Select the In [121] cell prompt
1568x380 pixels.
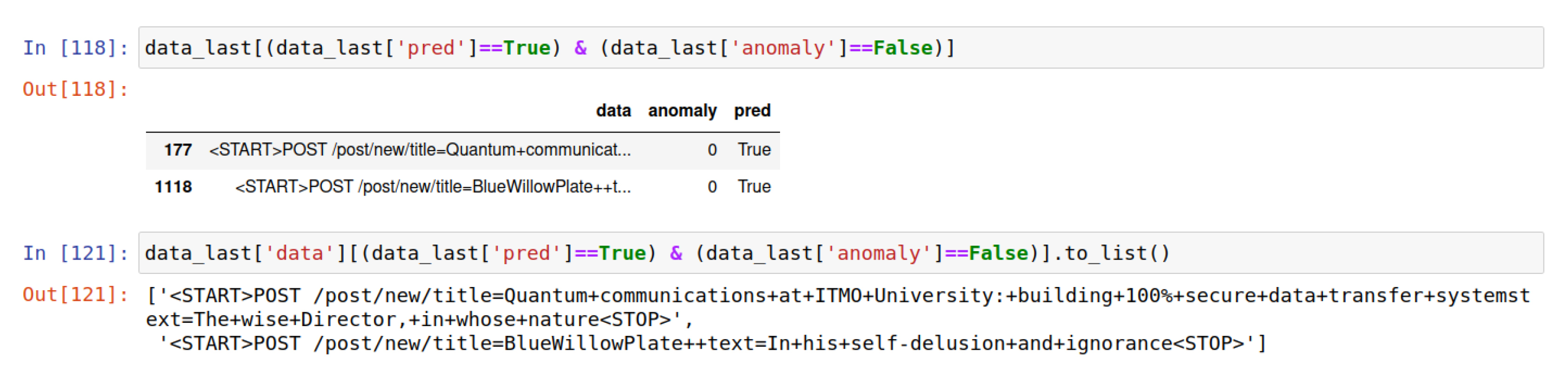tap(75, 253)
